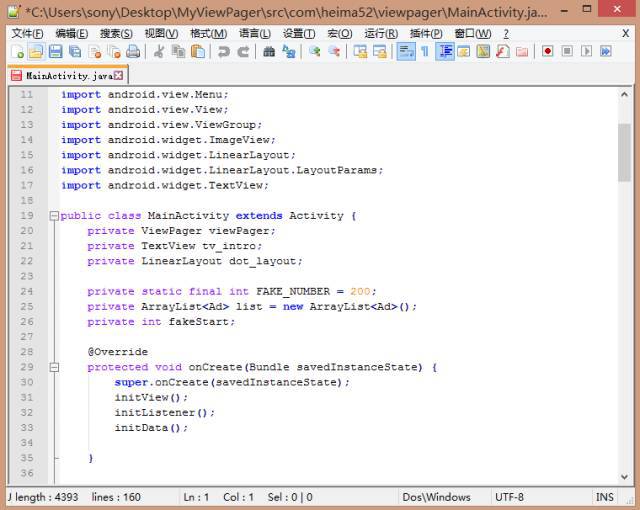Open the 视图(V) menu
Viewport: 640px width, 510px height.
click(162, 33)
